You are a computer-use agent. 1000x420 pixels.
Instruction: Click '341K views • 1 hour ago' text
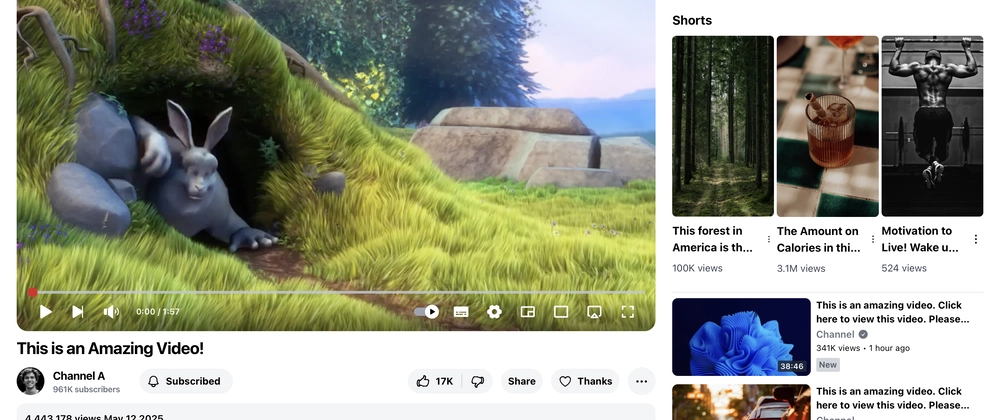863,349
